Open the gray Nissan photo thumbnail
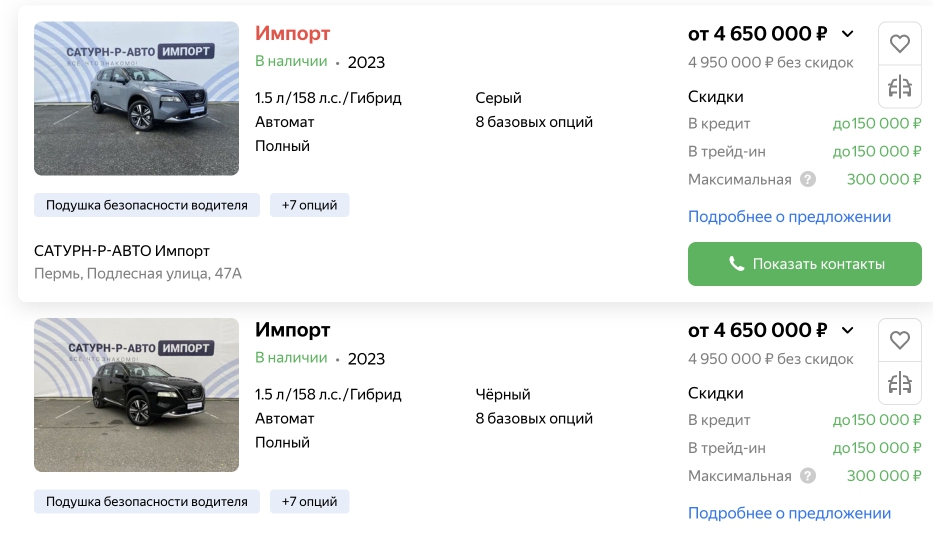The height and width of the screenshot is (534, 933). pyautogui.click(x=136, y=98)
